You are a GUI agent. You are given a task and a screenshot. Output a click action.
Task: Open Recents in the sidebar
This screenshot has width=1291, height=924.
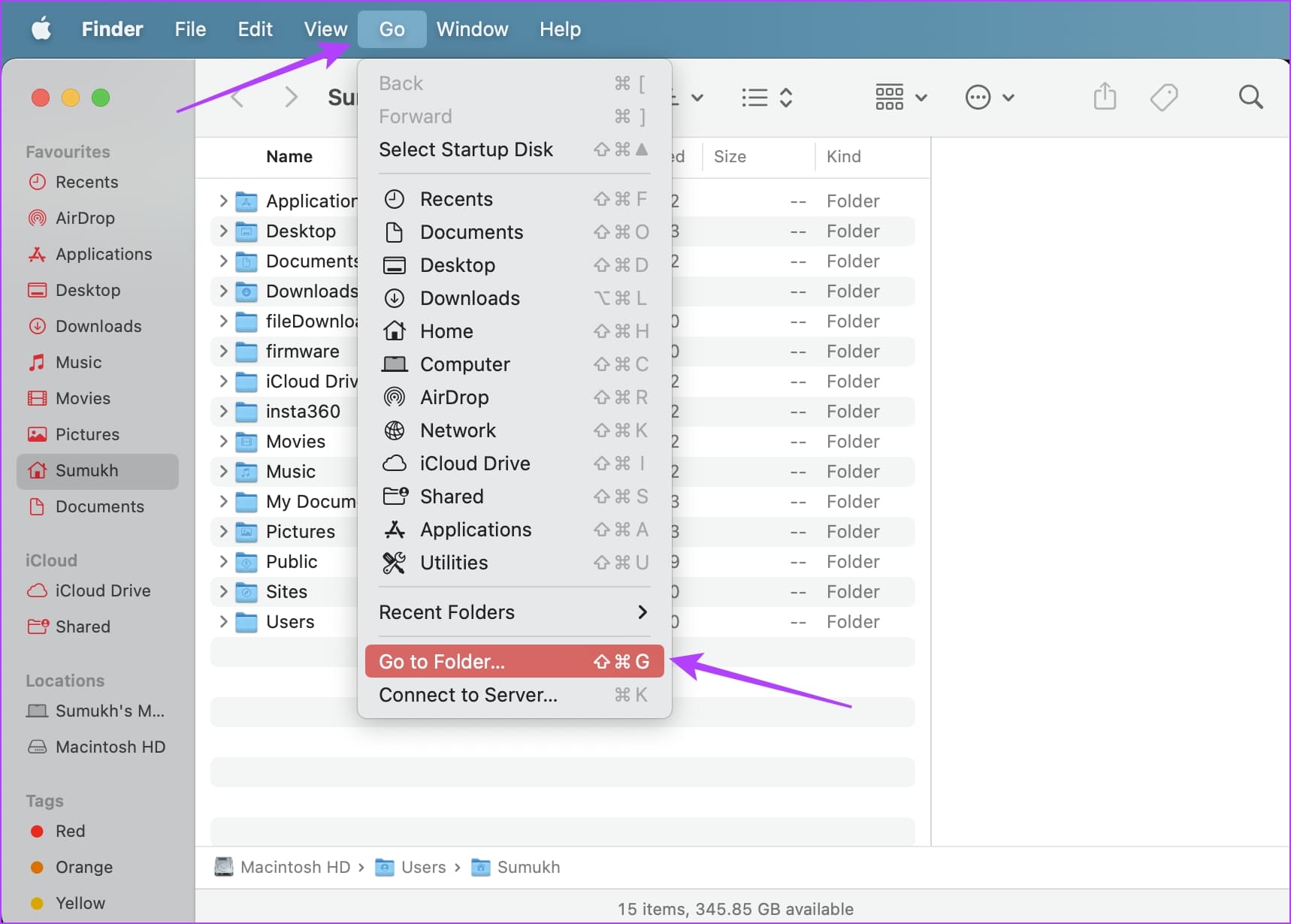click(x=98, y=182)
